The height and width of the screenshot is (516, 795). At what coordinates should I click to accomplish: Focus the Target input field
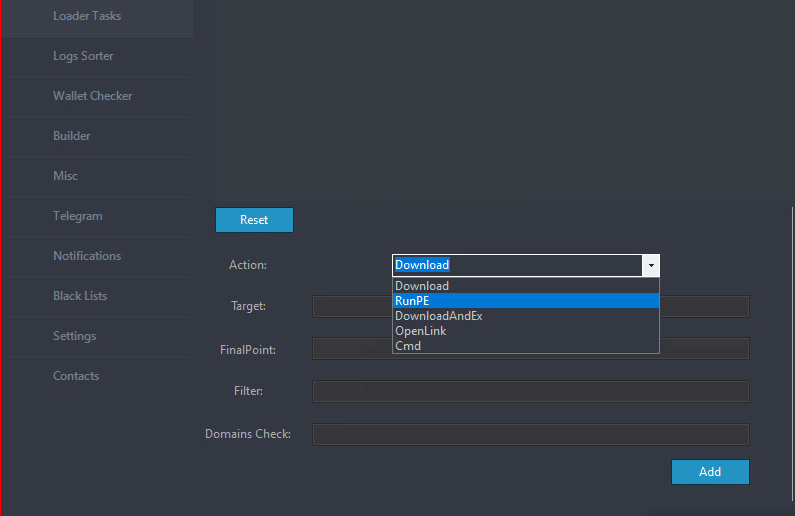pyautogui.click(x=531, y=307)
